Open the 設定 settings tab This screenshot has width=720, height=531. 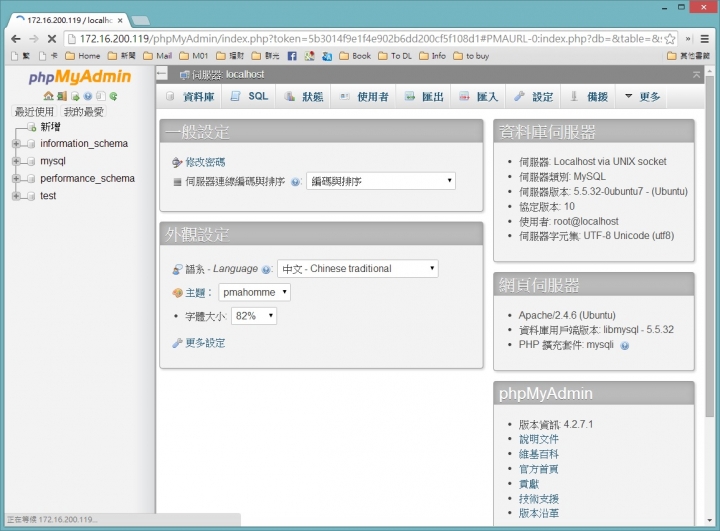(x=534, y=96)
